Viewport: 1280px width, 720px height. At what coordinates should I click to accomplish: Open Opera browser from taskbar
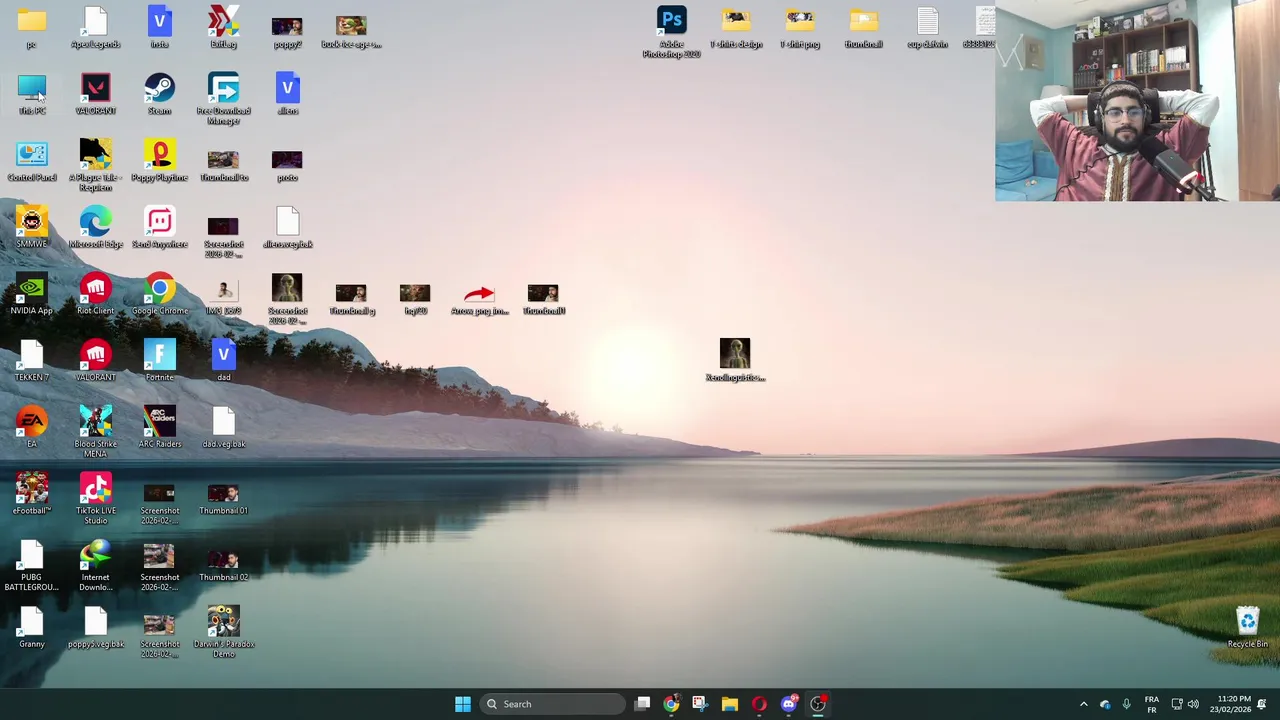point(759,704)
